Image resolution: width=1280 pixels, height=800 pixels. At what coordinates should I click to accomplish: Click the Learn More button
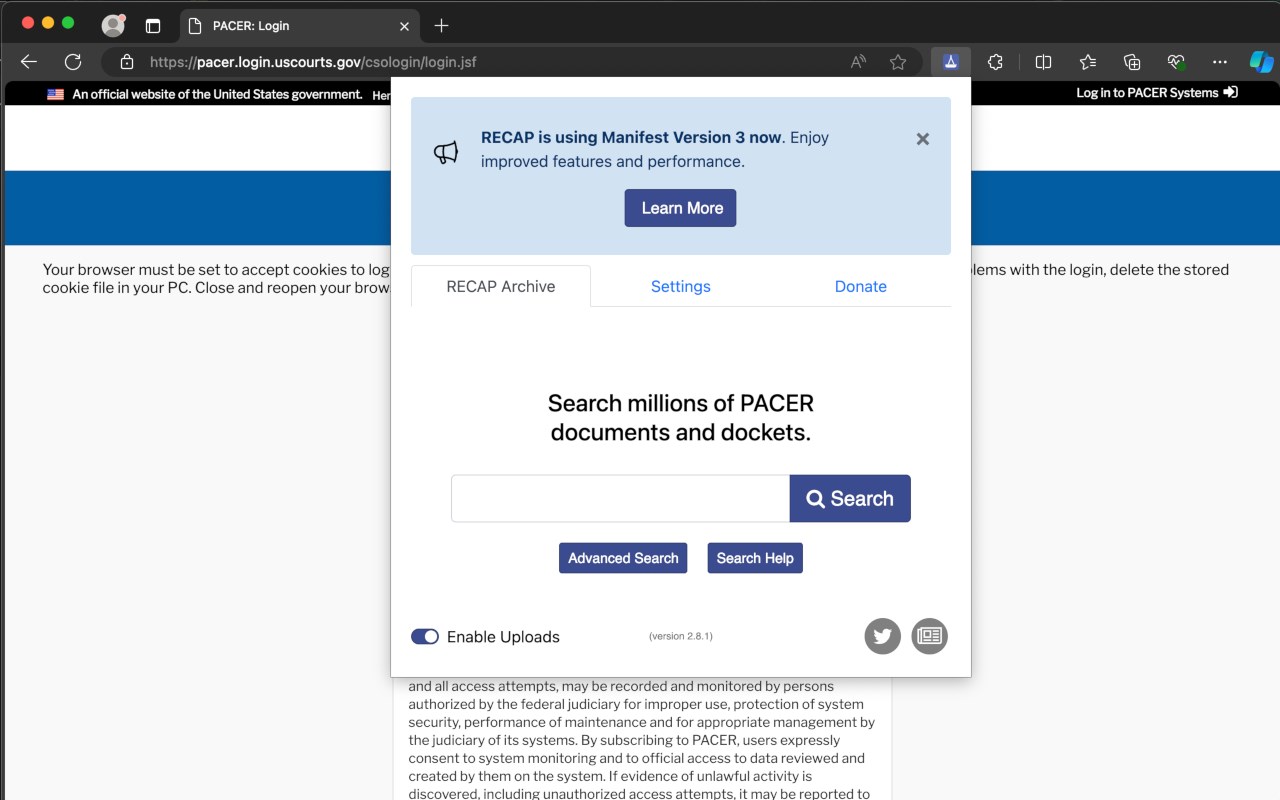(x=680, y=208)
